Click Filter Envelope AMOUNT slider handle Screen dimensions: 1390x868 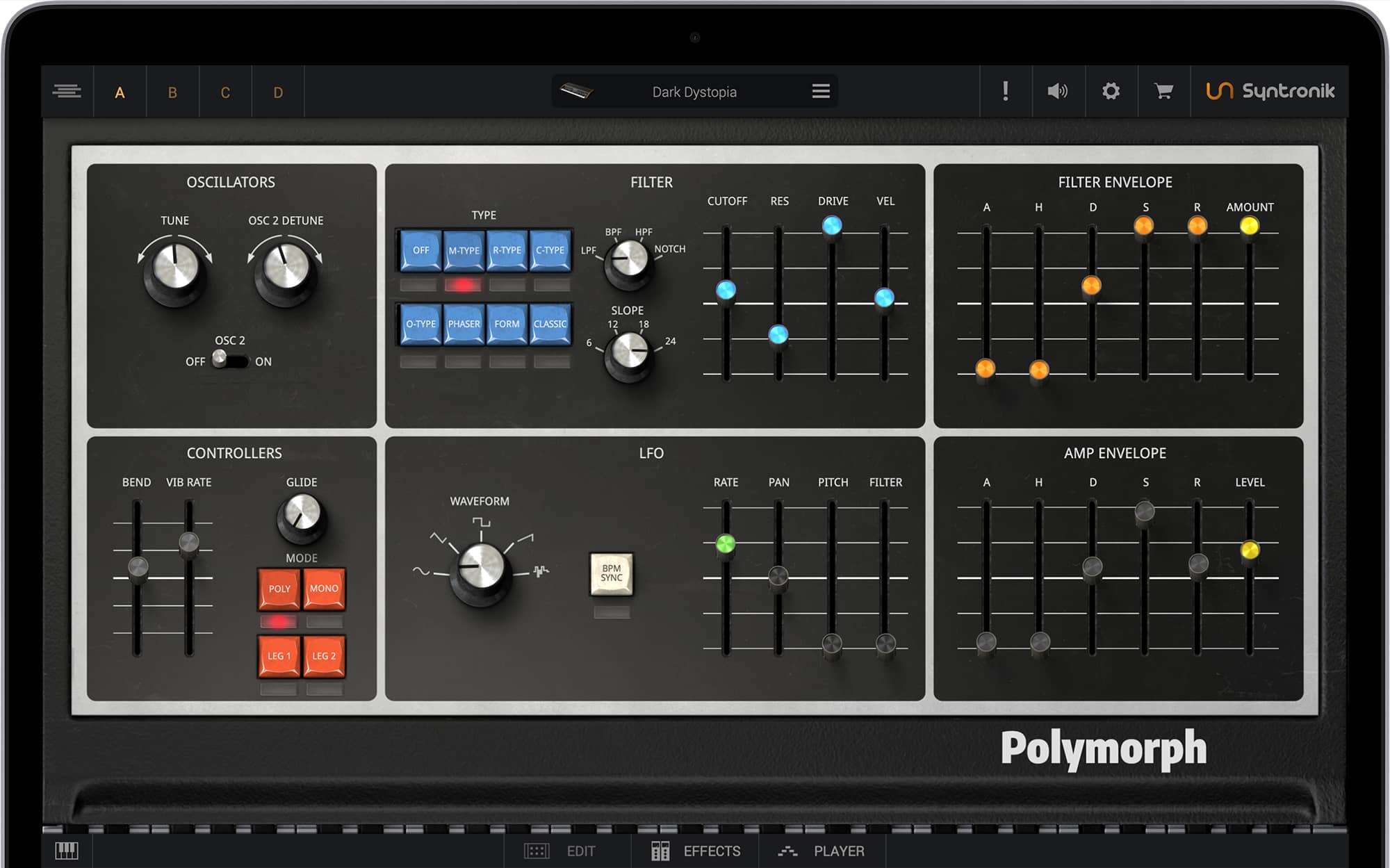(x=1249, y=225)
